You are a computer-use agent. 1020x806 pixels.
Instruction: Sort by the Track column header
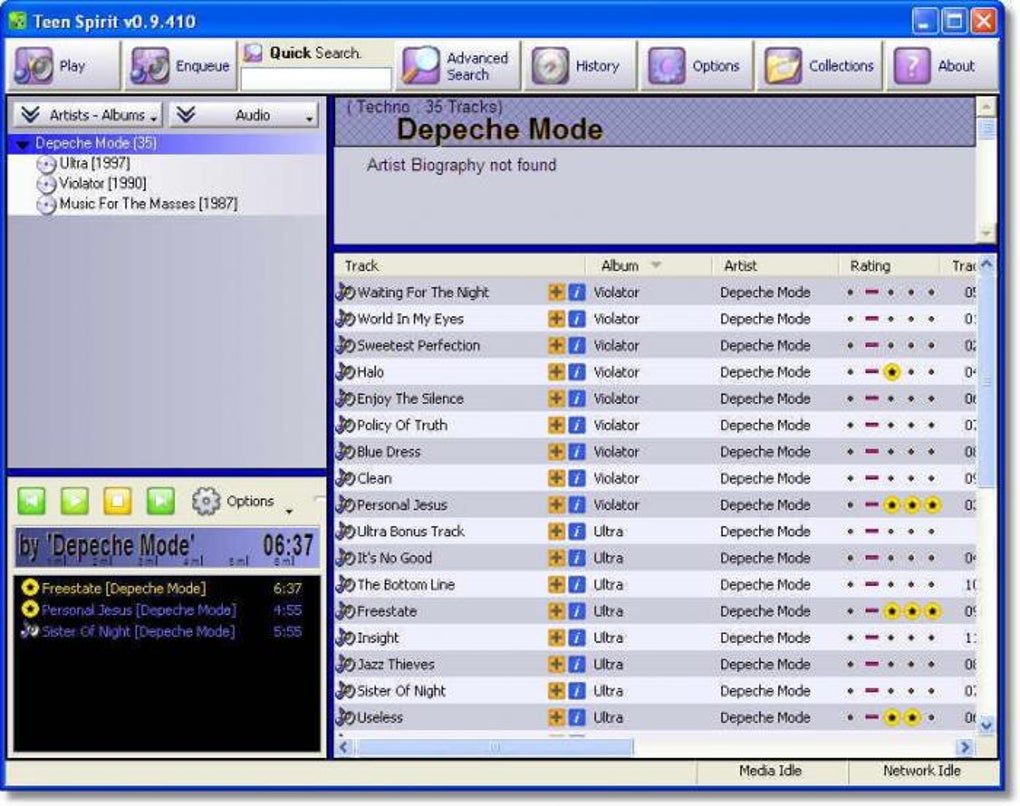point(460,265)
